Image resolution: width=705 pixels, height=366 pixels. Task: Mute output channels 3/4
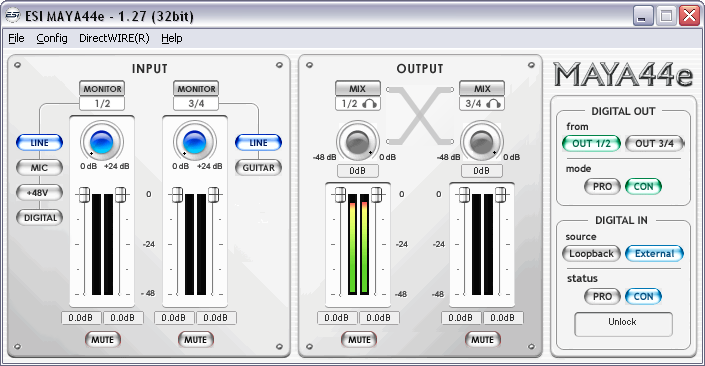coord(482,339)
